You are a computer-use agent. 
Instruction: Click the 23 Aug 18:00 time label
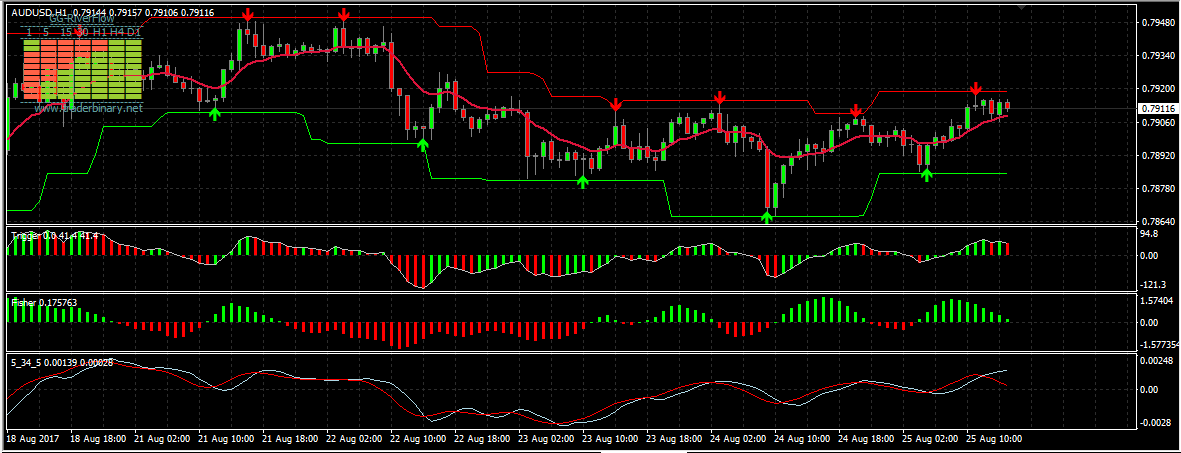click(676, 438)
